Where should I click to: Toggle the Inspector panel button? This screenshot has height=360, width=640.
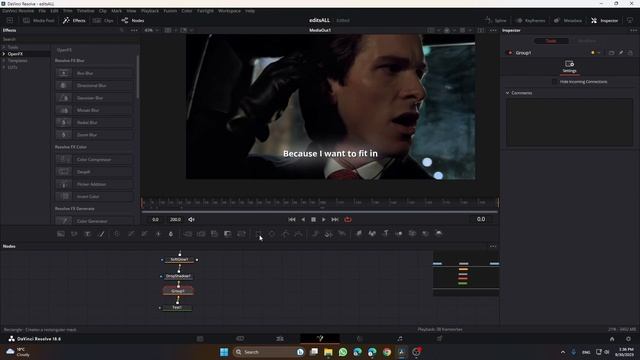coord(604,20)
